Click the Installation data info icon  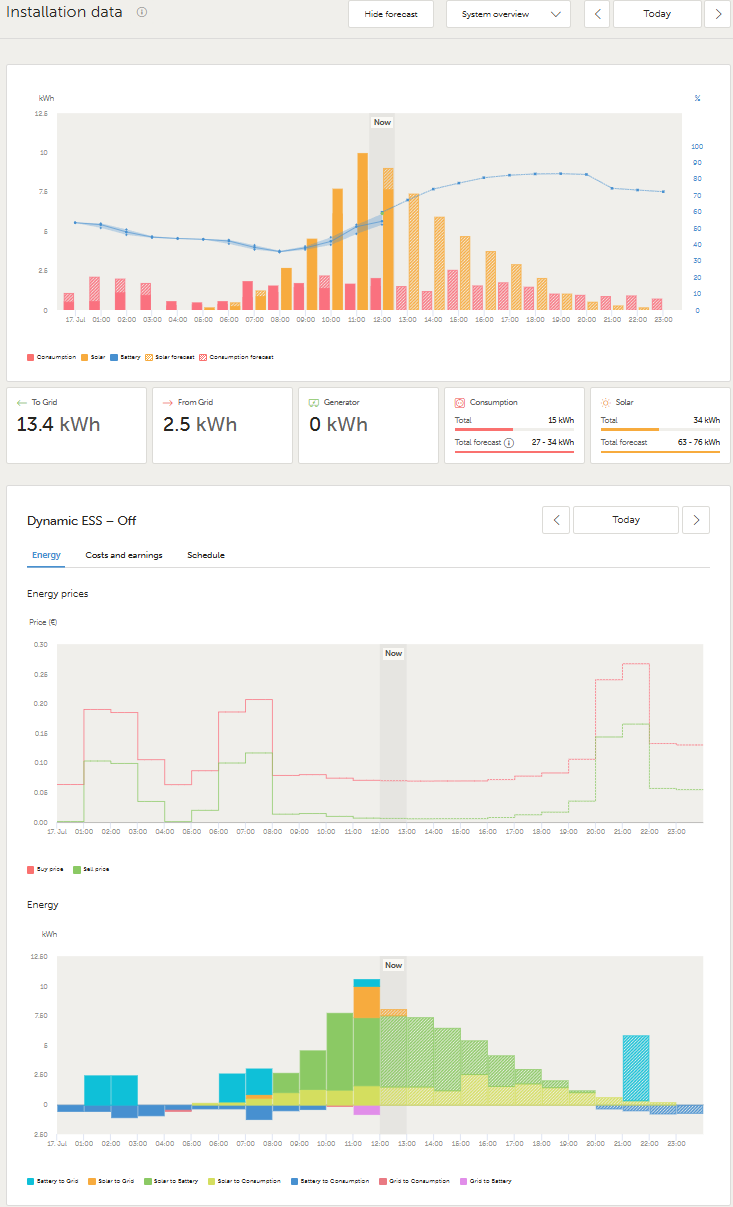click(x=142, y=12)
